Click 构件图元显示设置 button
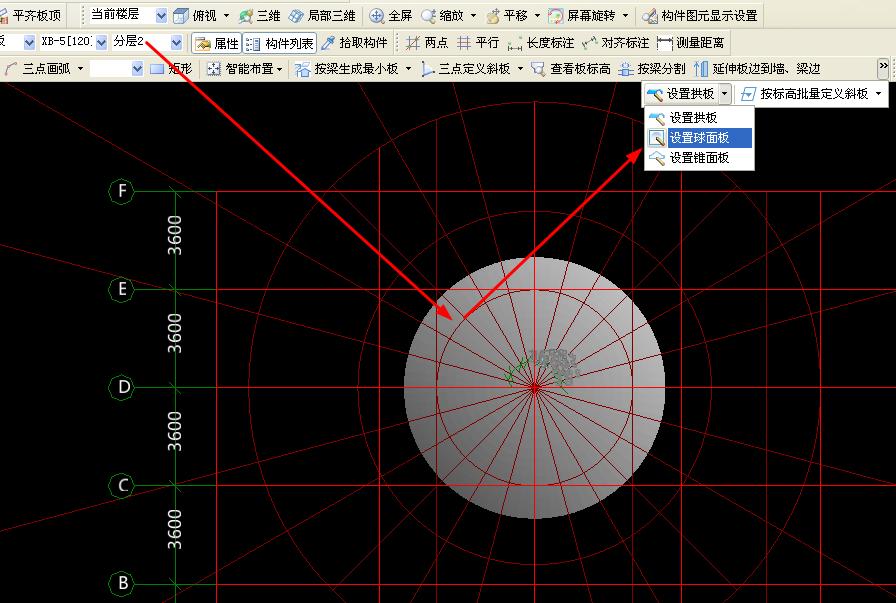Image resolution: width=896 pixels, height=603 pixels. click(x=700, y=16)
